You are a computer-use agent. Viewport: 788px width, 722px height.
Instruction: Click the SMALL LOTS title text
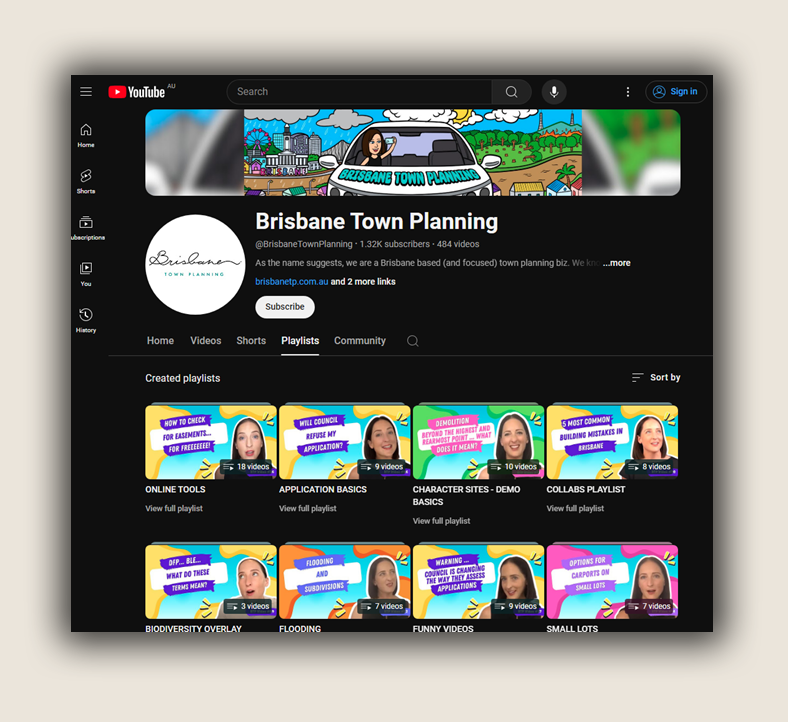[572, 628]
